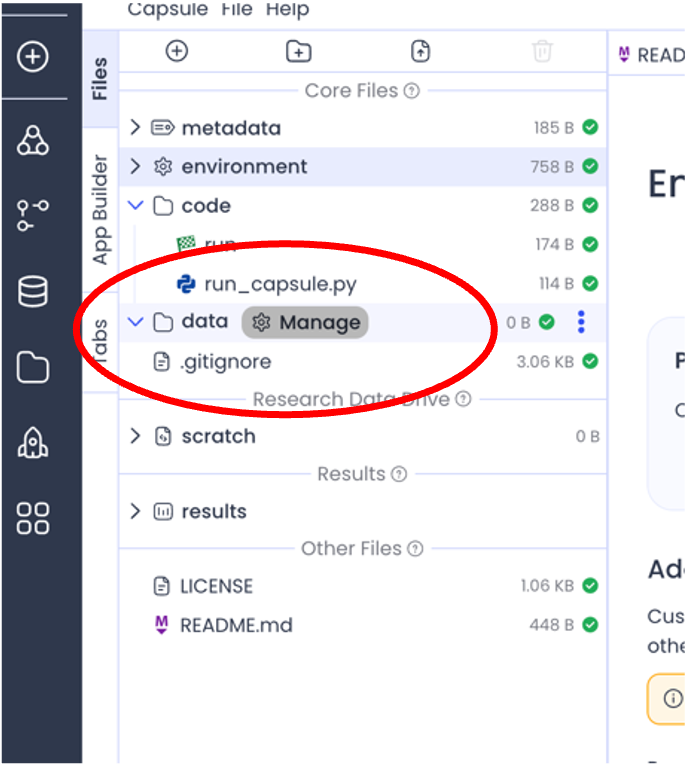The height and width of the screenshot is (765, 687).
Task: Open the Help menu
Action: point(287,10)
